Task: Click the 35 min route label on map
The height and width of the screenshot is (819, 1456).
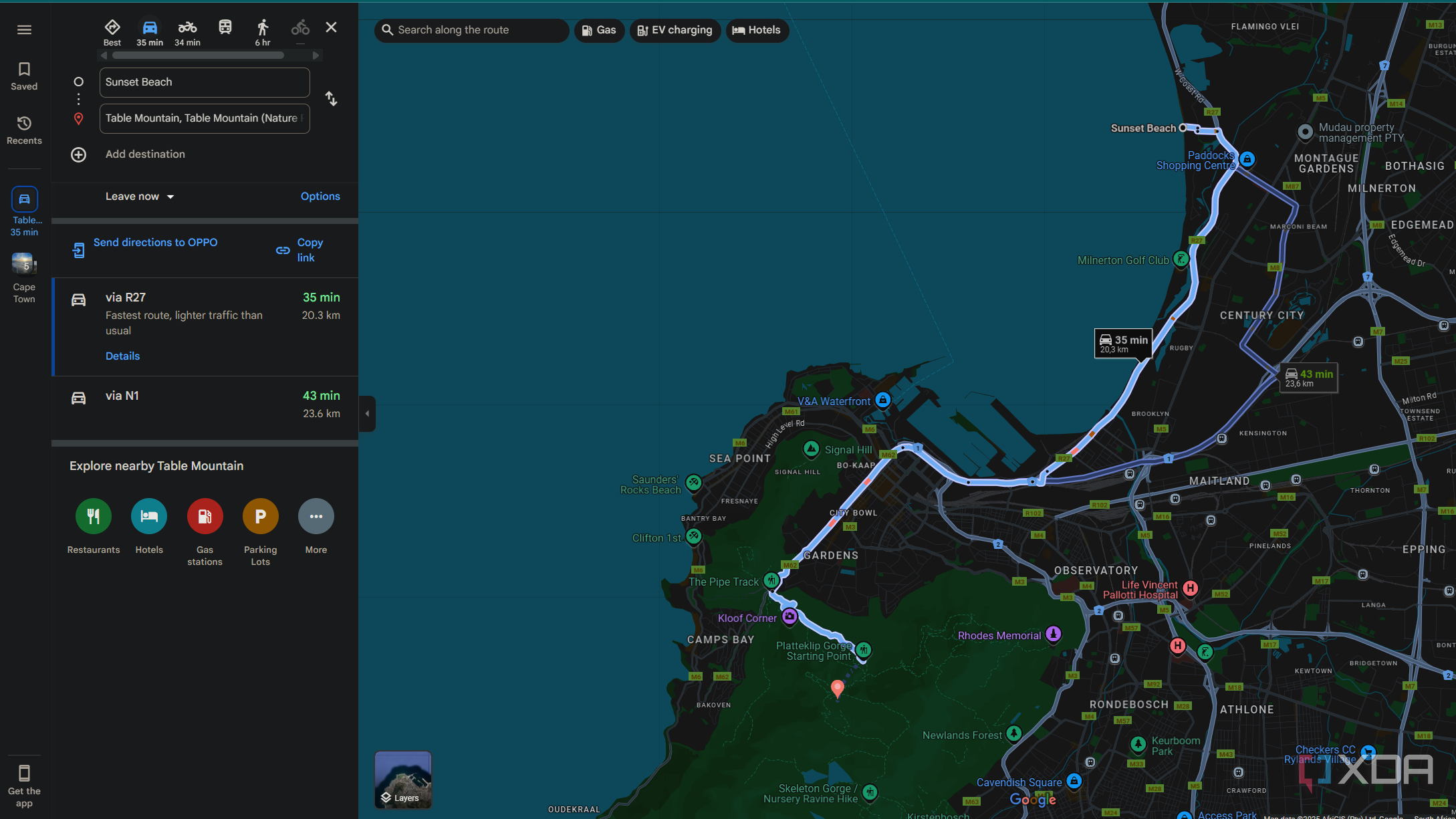Action: click(1123, 344)
